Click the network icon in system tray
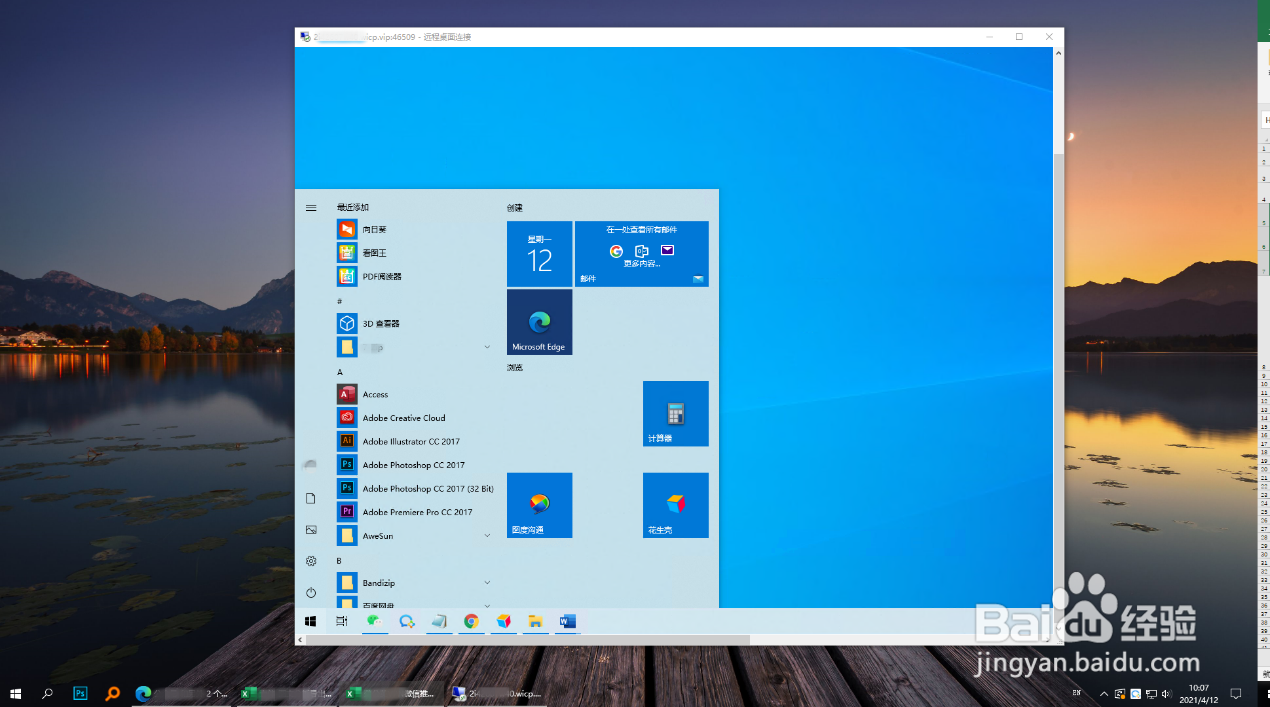Viewport: 1270px width, 707px height. click(x=1151, y=693)
